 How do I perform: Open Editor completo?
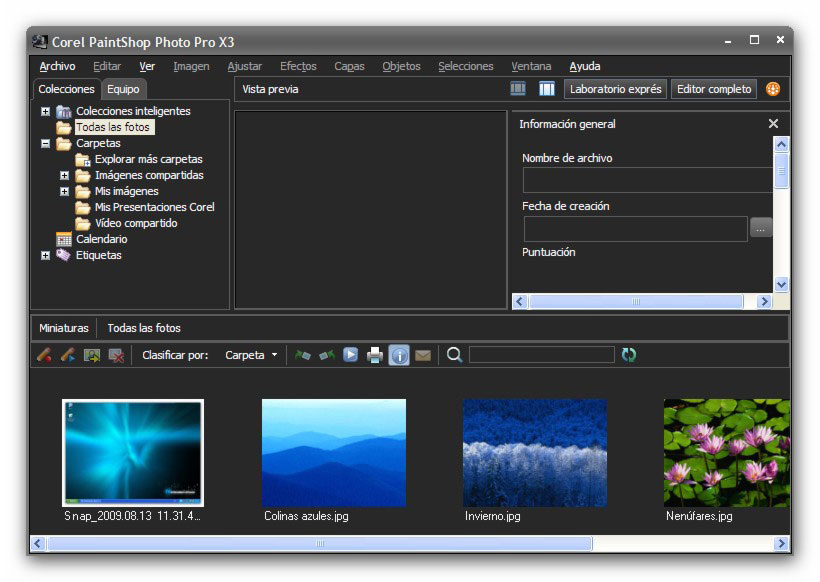click(x=714, y=89)
